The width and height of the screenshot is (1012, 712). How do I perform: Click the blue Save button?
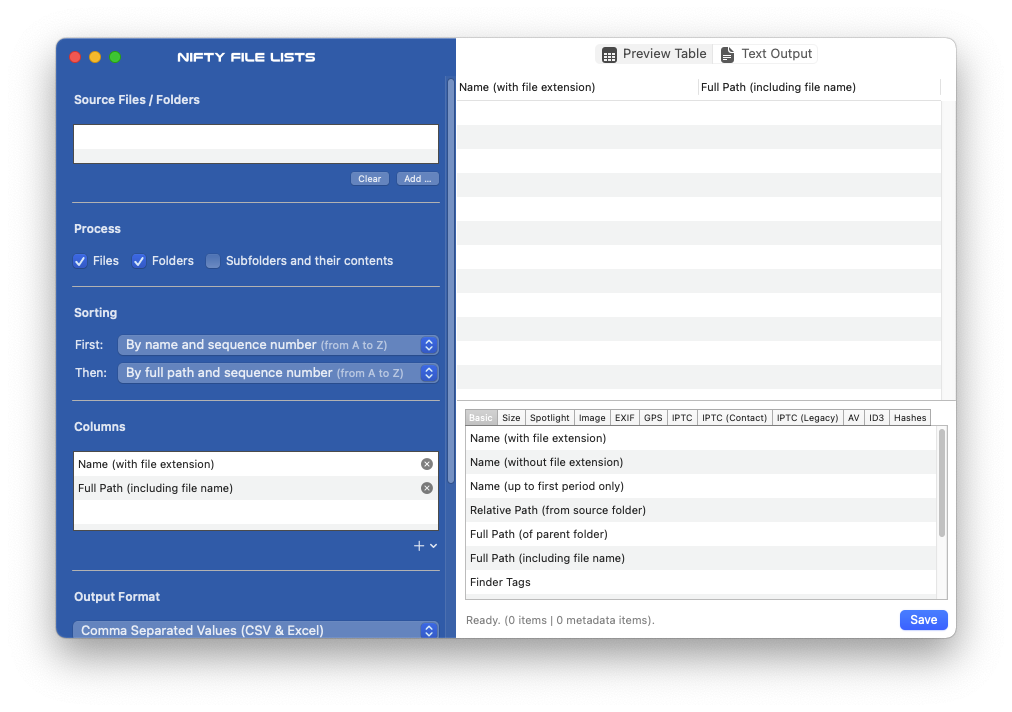click(924, 620)
